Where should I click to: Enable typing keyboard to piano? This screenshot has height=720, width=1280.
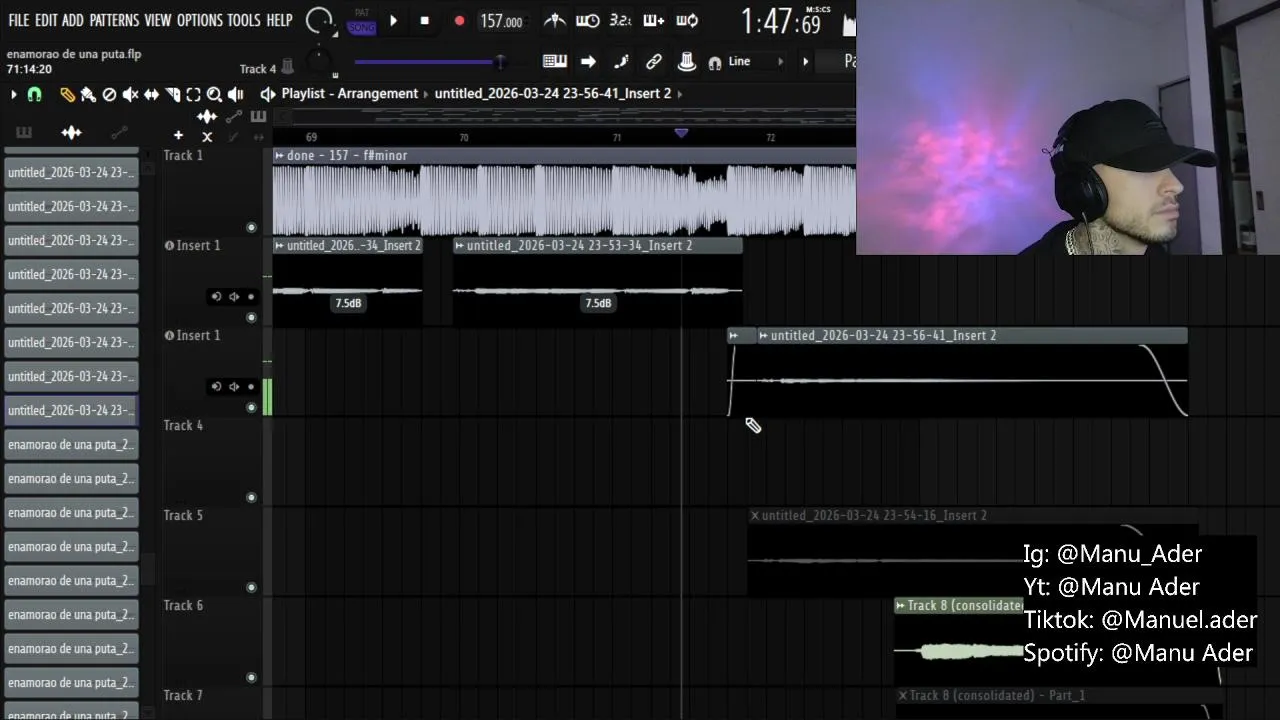tap(555, 62)
